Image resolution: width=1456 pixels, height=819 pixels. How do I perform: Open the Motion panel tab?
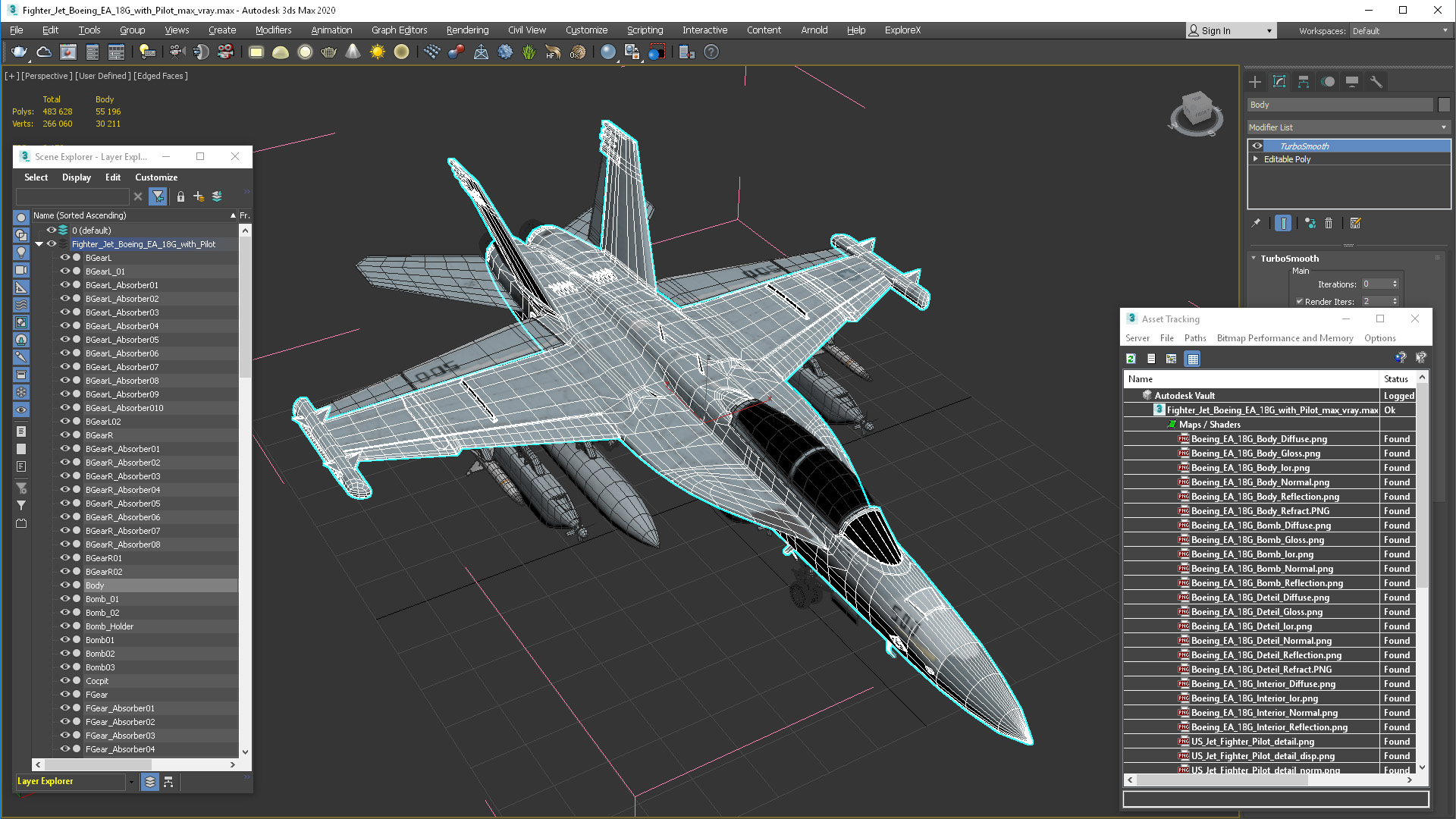coord(1328,82)
